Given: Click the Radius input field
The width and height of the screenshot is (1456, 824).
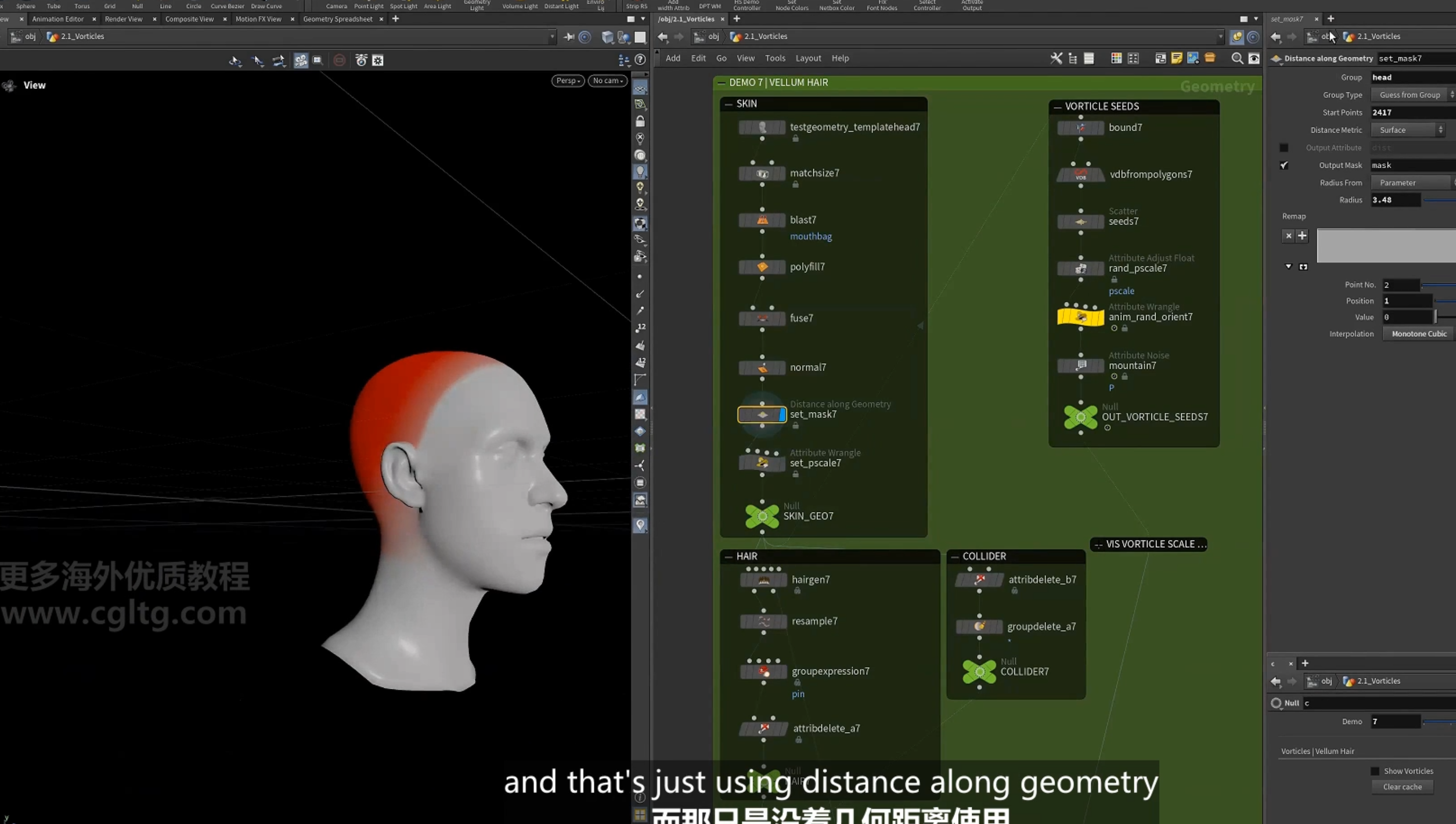Looking at the screenshot, I should [1395, 200].
